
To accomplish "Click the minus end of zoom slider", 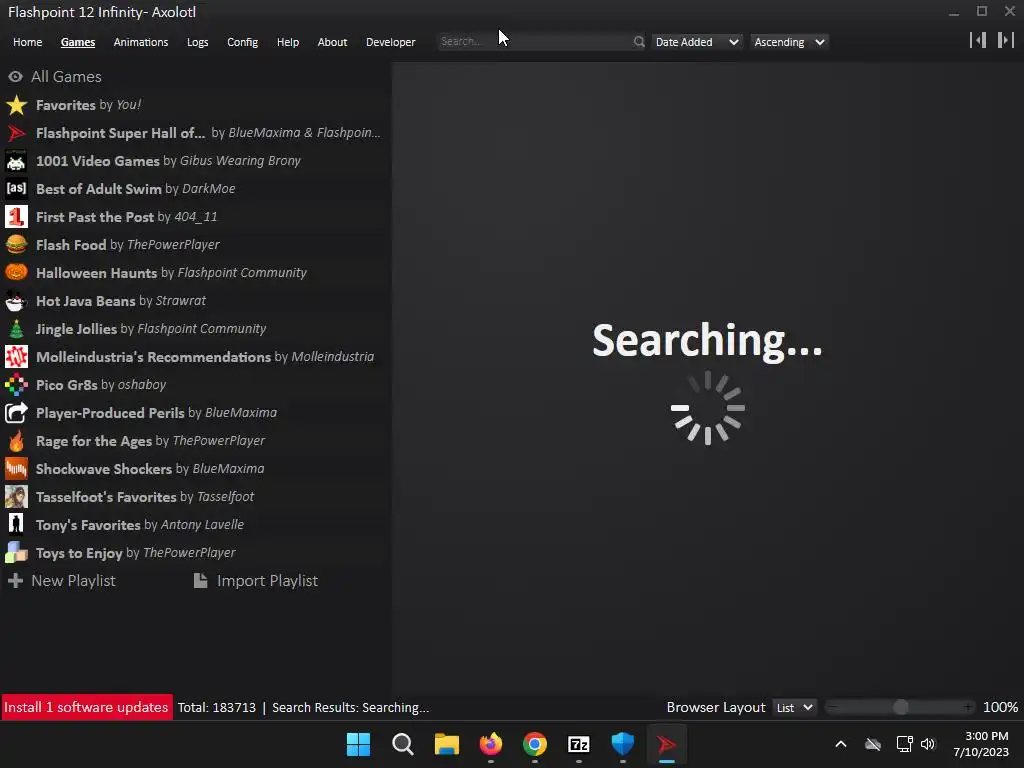I will [x=833, y=707].
